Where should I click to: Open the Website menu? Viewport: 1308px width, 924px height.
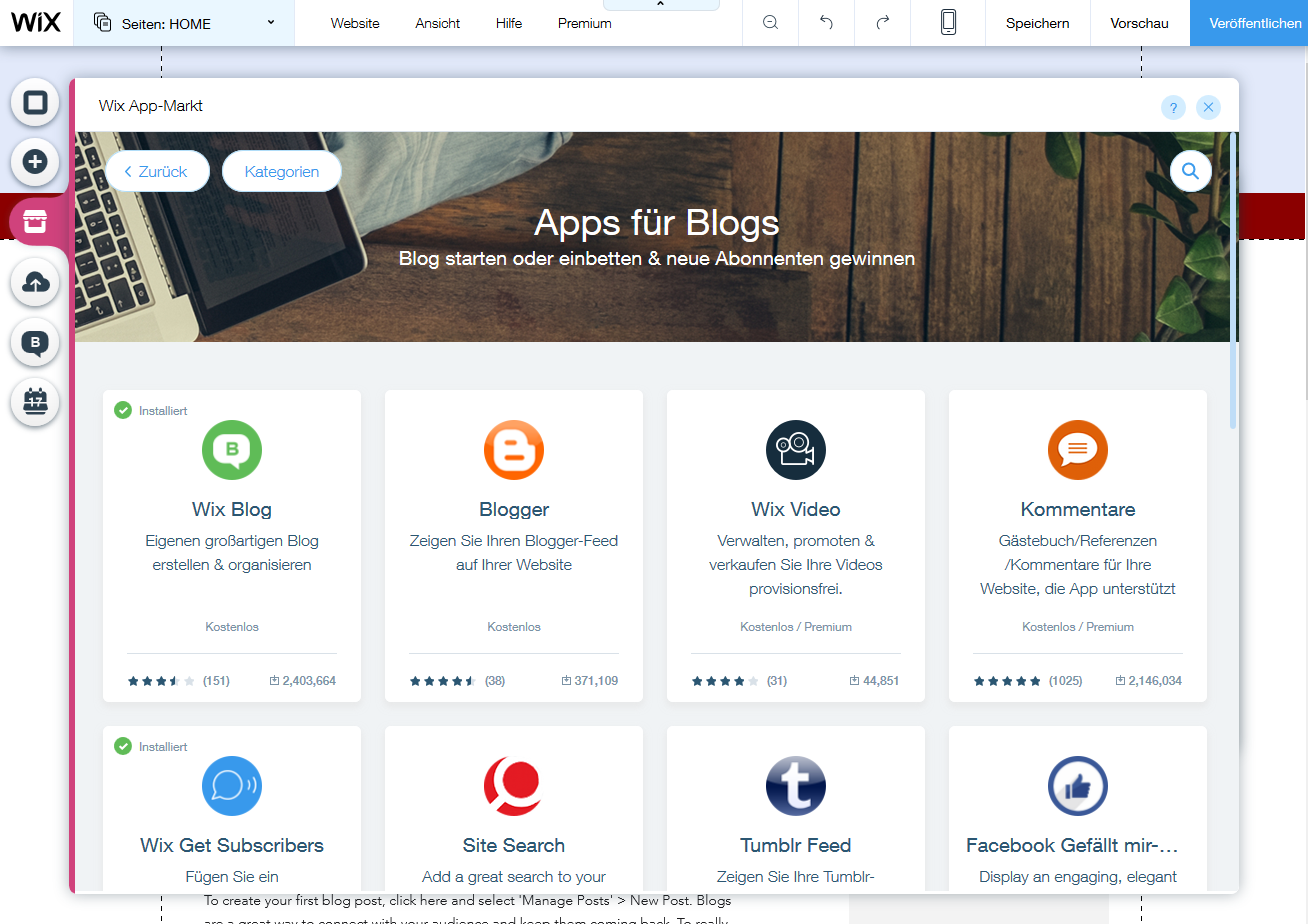coord(355,23)
